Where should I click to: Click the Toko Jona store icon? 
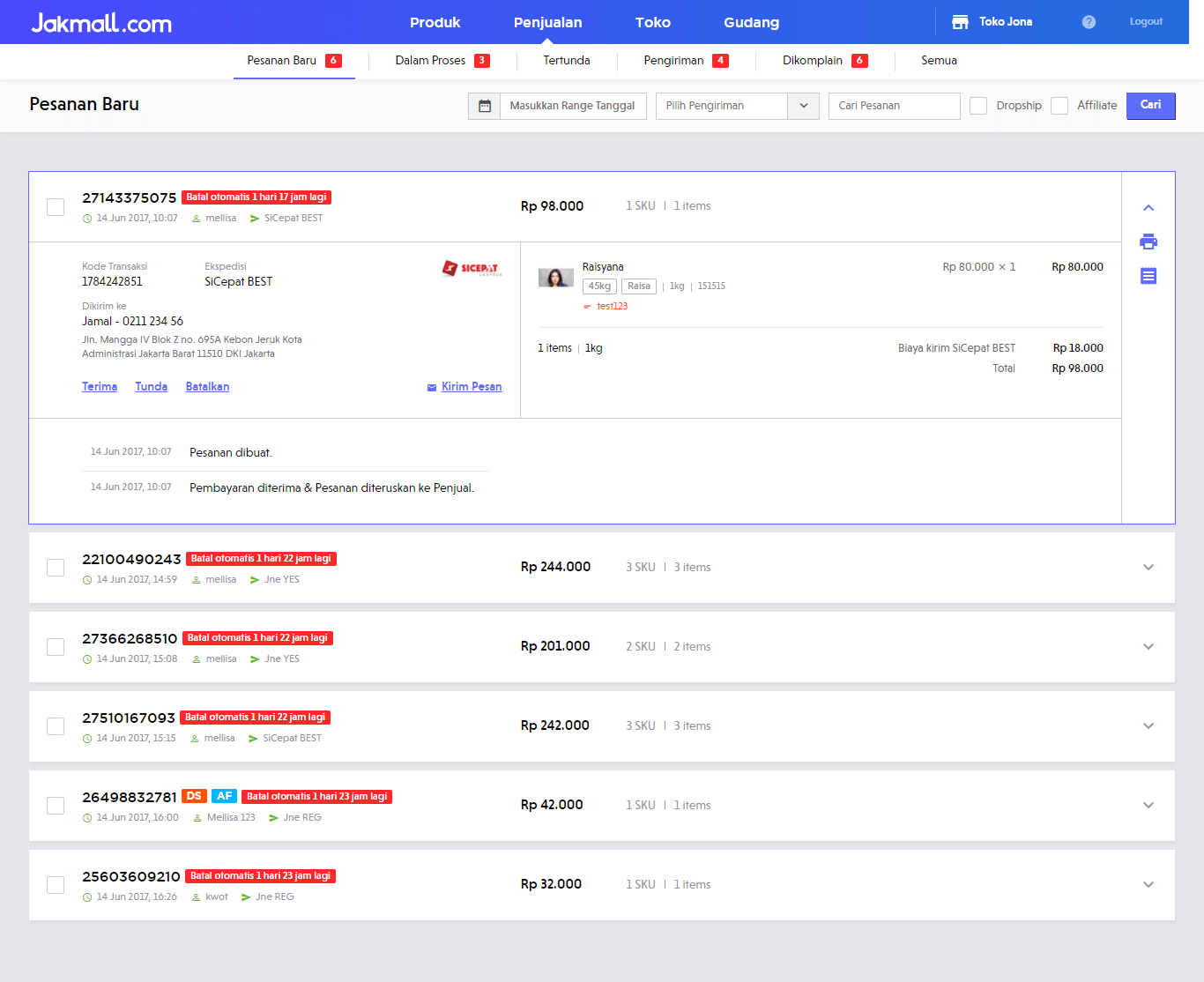pyautogui.click(x=961, y=22)
